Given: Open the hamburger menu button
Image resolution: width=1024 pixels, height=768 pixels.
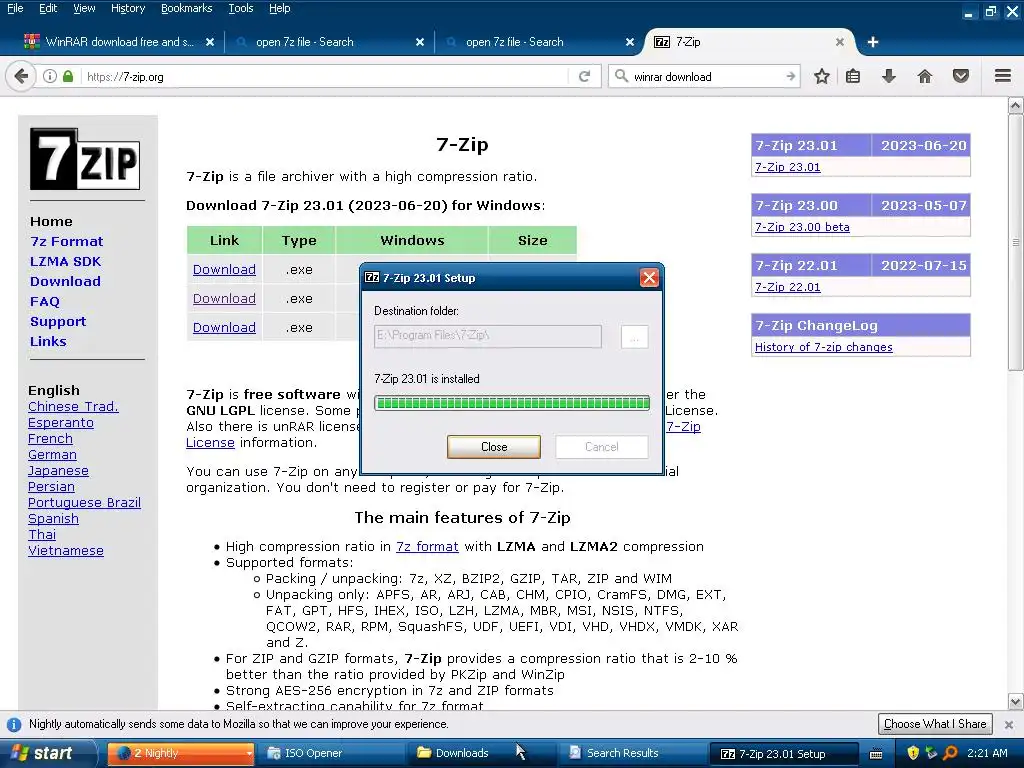Looking at the screenshot, I should (x=1003, y=76).
